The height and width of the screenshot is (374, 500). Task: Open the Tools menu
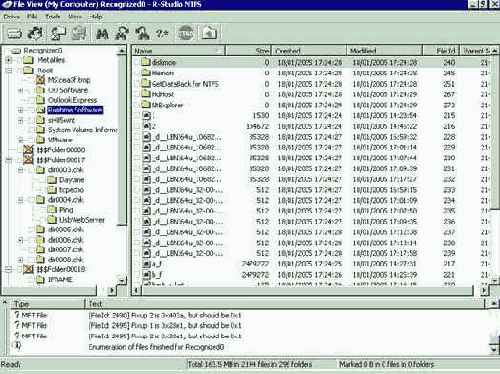[53, 16]
